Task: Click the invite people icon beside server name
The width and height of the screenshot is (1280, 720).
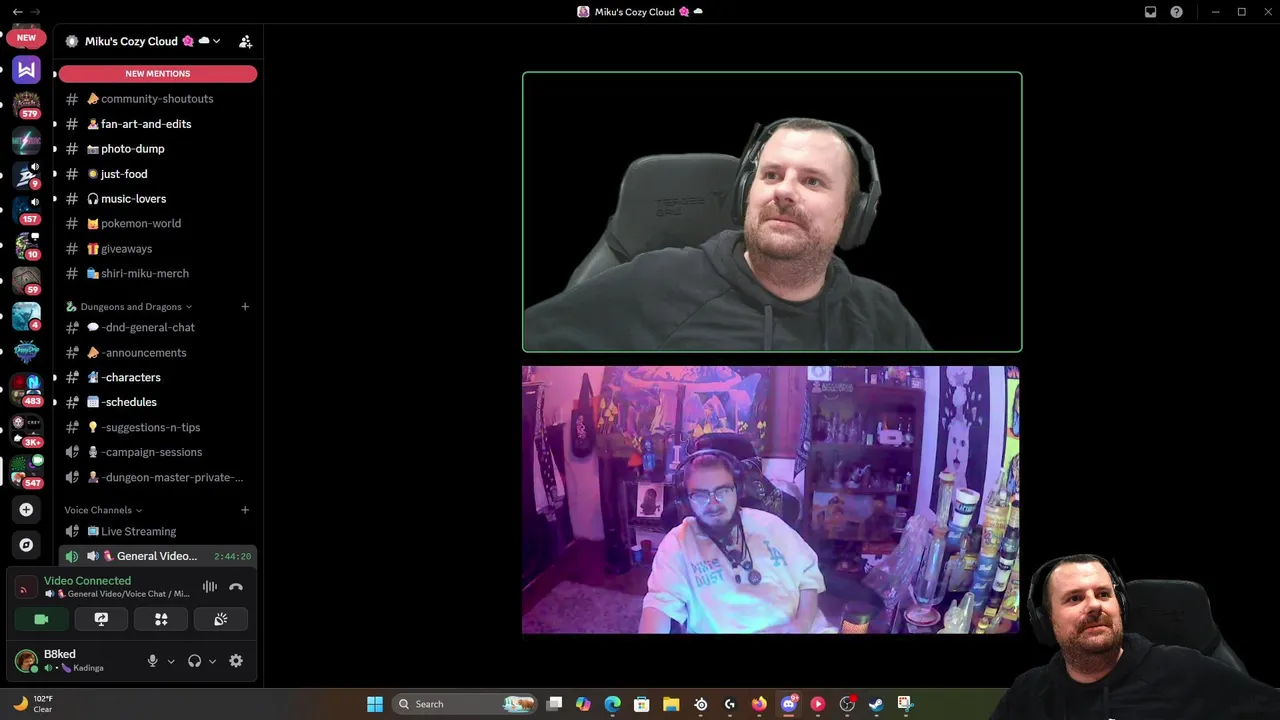Action: pos(245,41)
